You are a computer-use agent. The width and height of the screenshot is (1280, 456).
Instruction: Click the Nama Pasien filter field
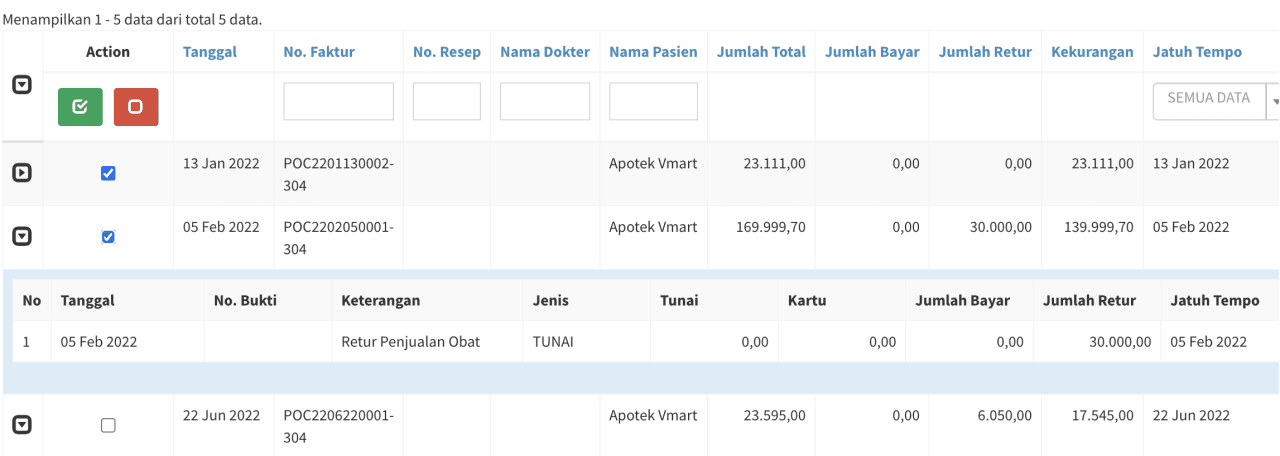[x=653, y=101]
